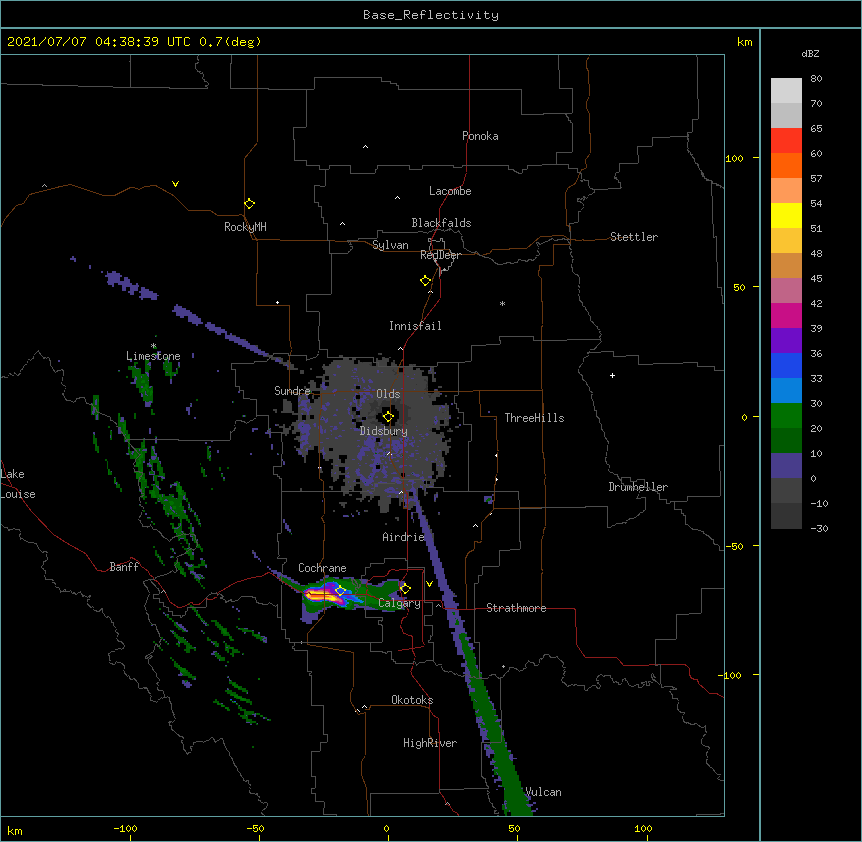This screenshot has width=862, height=842.
Task: Click the RockyMH label
Action: click(x=245, y=227)
